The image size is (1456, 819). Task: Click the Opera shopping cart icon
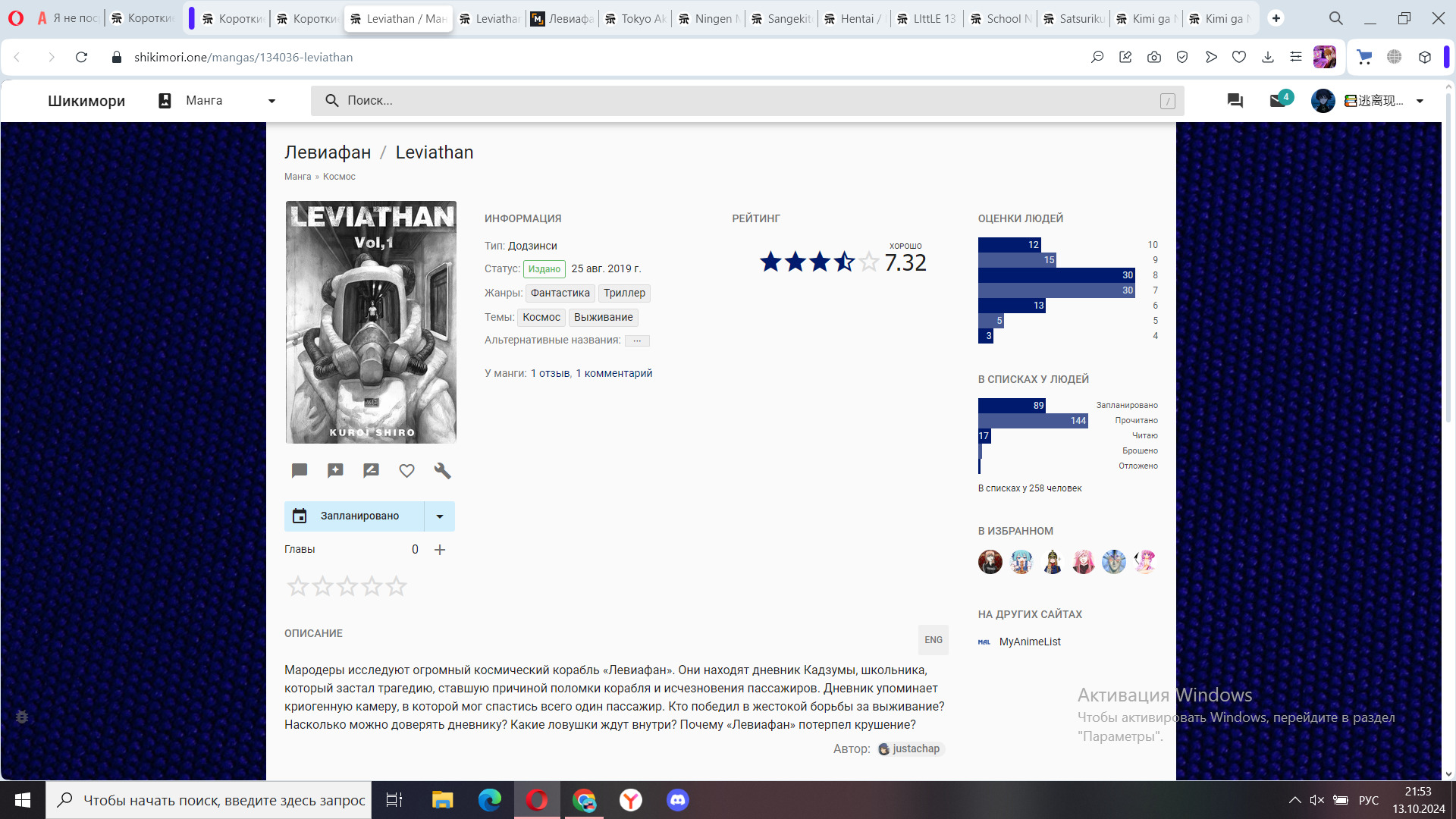[1364, 57]
